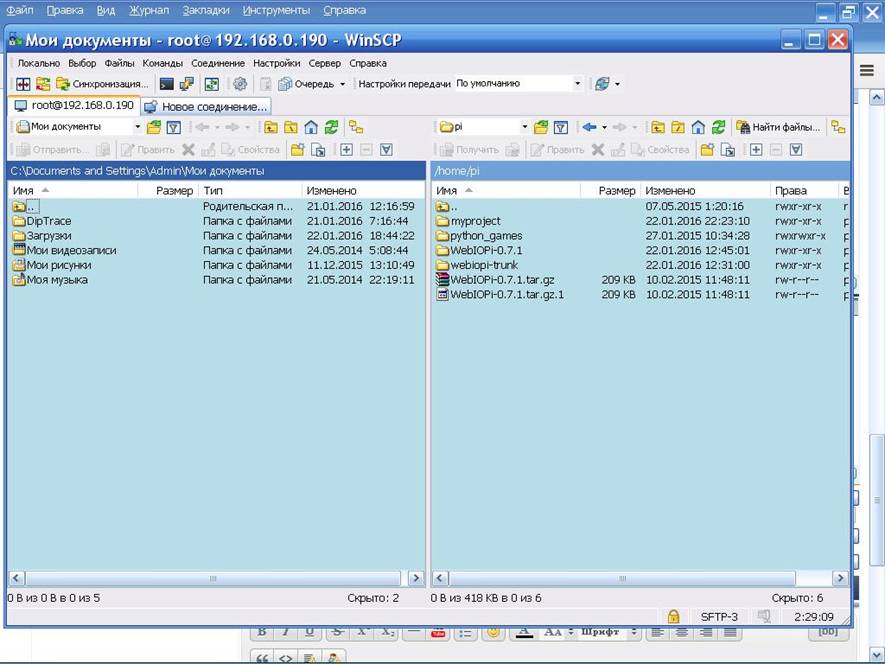885x664 pixels.
Task: Open the Команды menu
Action: coord(163,63)
